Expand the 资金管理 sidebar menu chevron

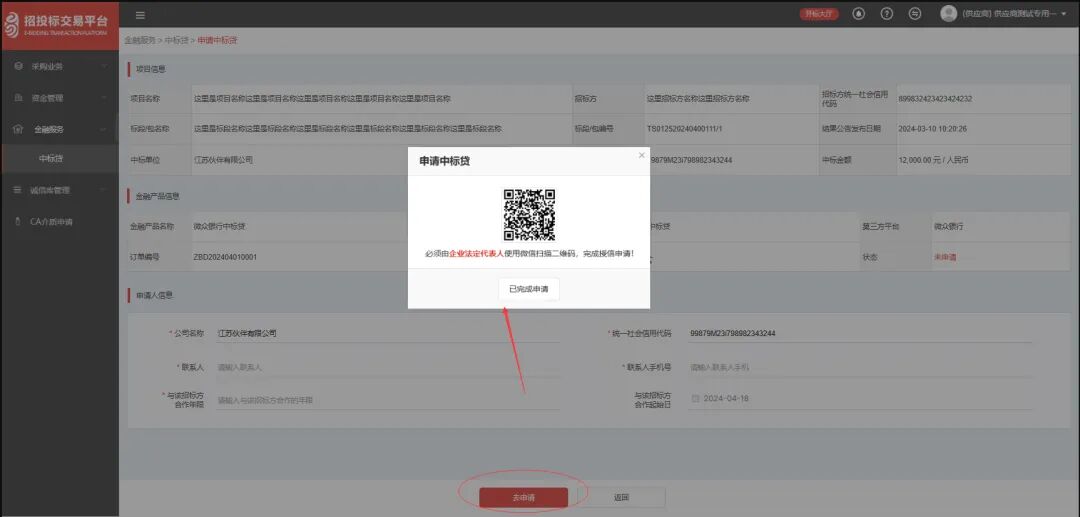[x=104, y=98]
